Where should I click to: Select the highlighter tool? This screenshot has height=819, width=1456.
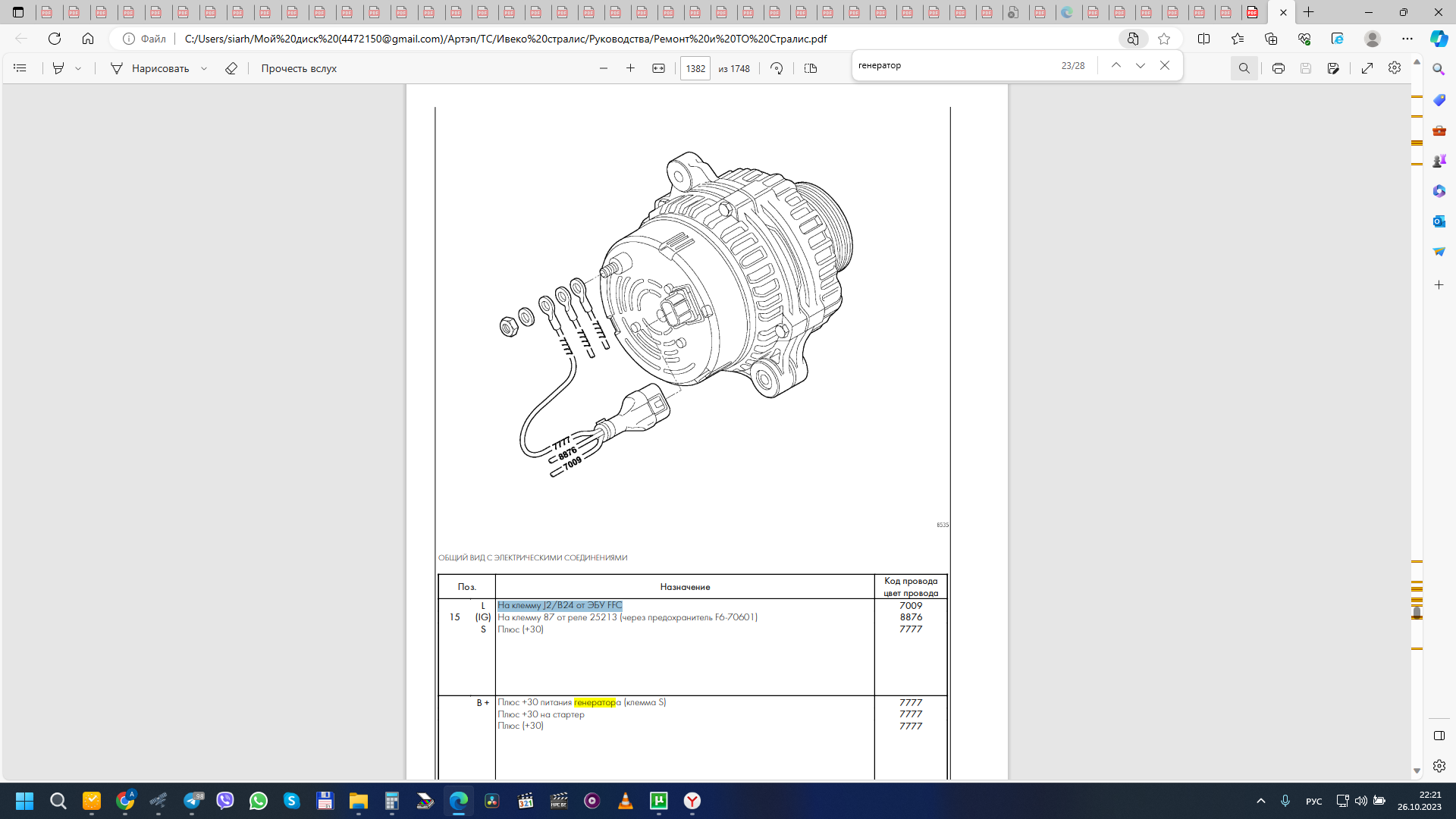(58, 68)
